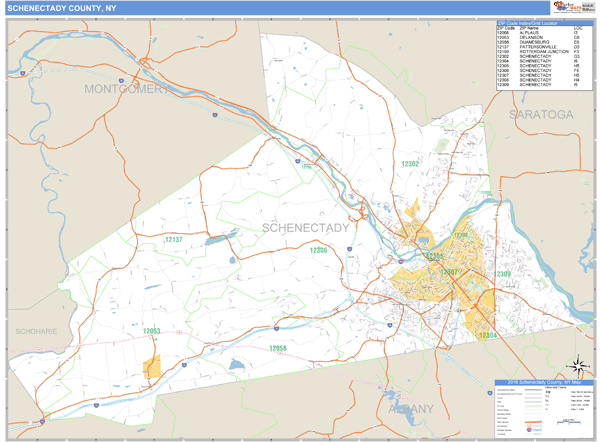This screenshot has width=600, height=442.
Task: Click the 12309 ZIP label on the map
Action: (502, 274)
